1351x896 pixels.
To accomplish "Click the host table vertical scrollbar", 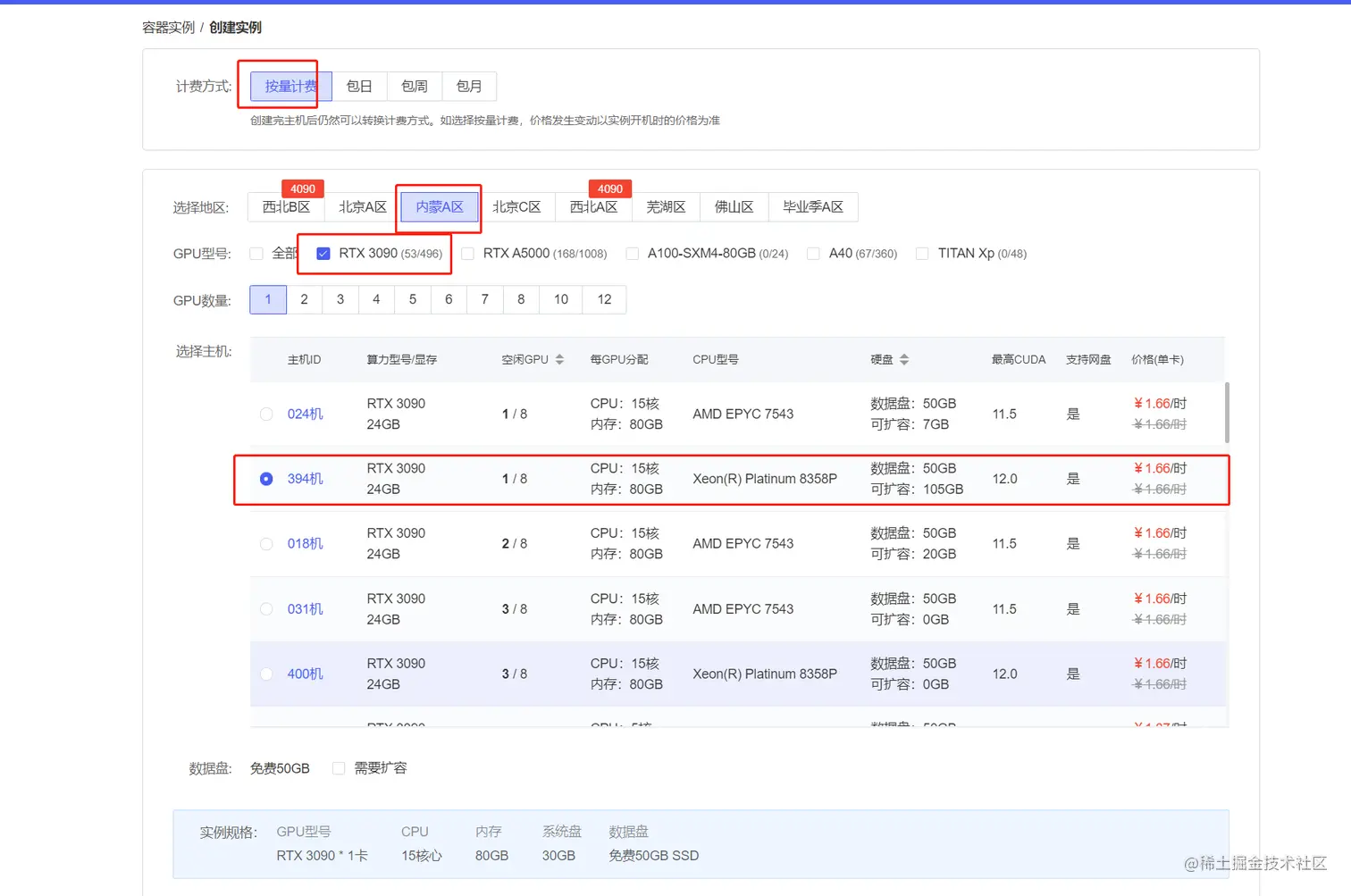I will point(1227,413).
